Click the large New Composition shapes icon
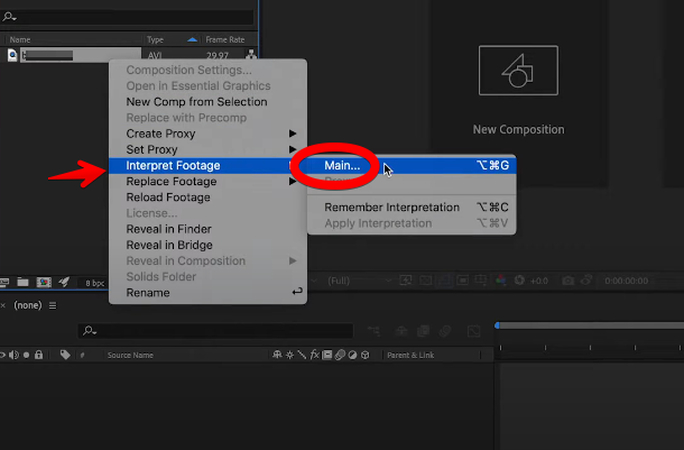Screen dimensions: 684x450 click(x=518, y=70)
